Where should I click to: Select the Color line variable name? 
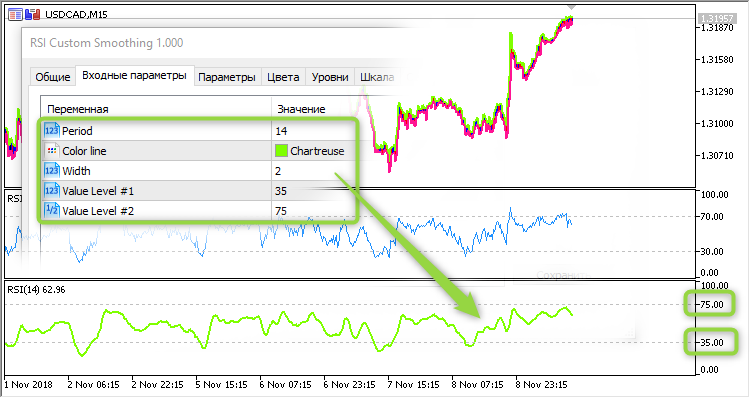point(84,151)
